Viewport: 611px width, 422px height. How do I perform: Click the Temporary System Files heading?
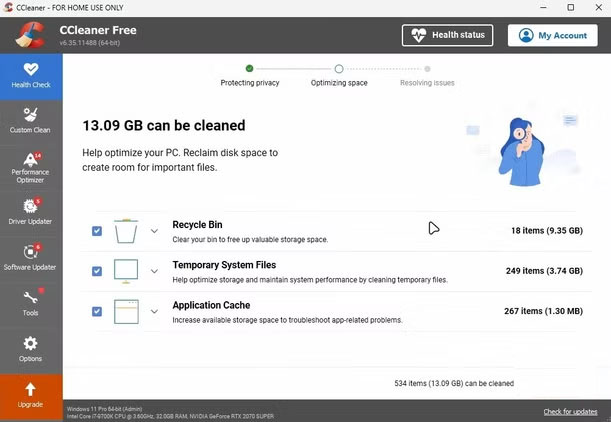click(x=224, y=265)
